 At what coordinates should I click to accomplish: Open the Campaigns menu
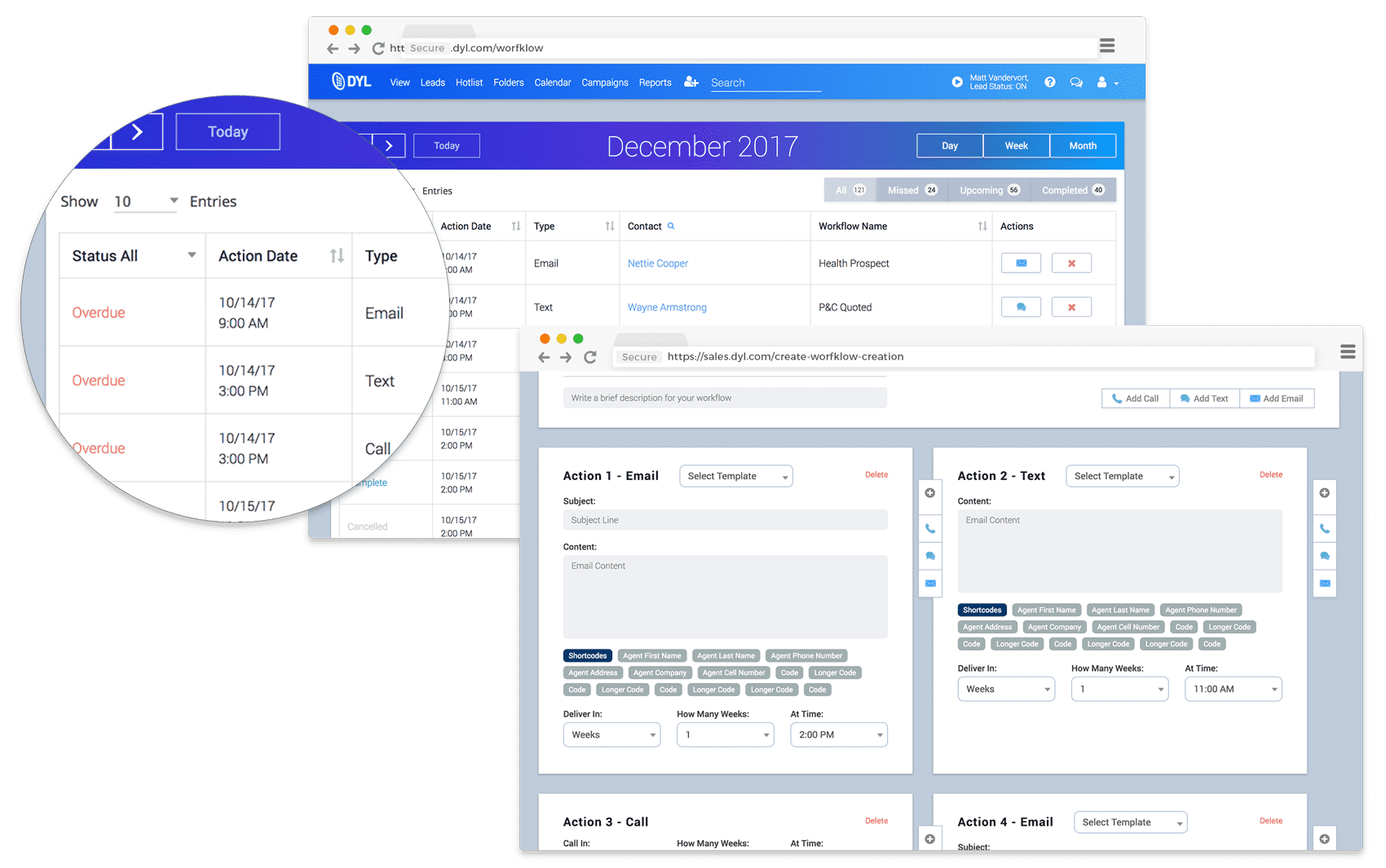click(604, 82)
